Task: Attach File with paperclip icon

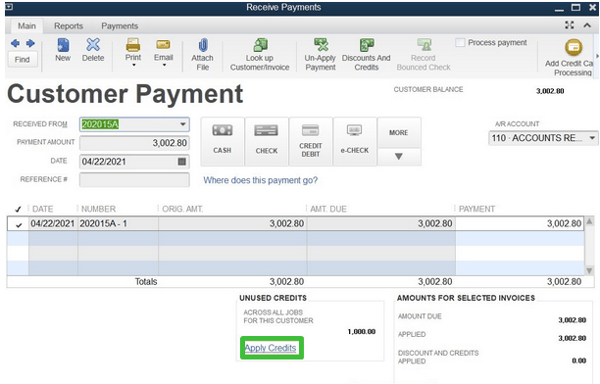Action: tap(202, 54)
